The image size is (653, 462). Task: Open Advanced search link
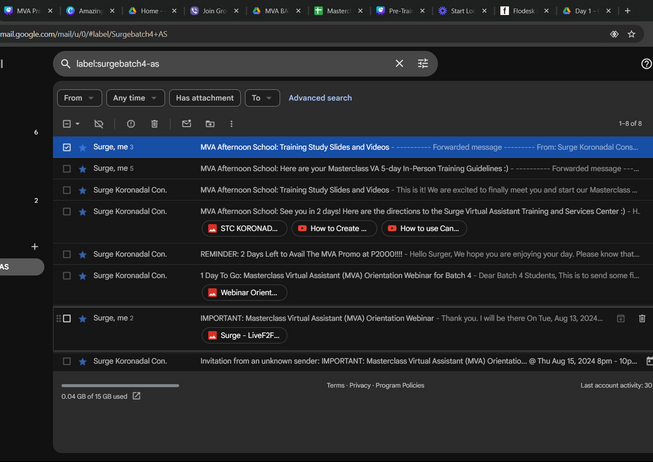pos(320,98)
